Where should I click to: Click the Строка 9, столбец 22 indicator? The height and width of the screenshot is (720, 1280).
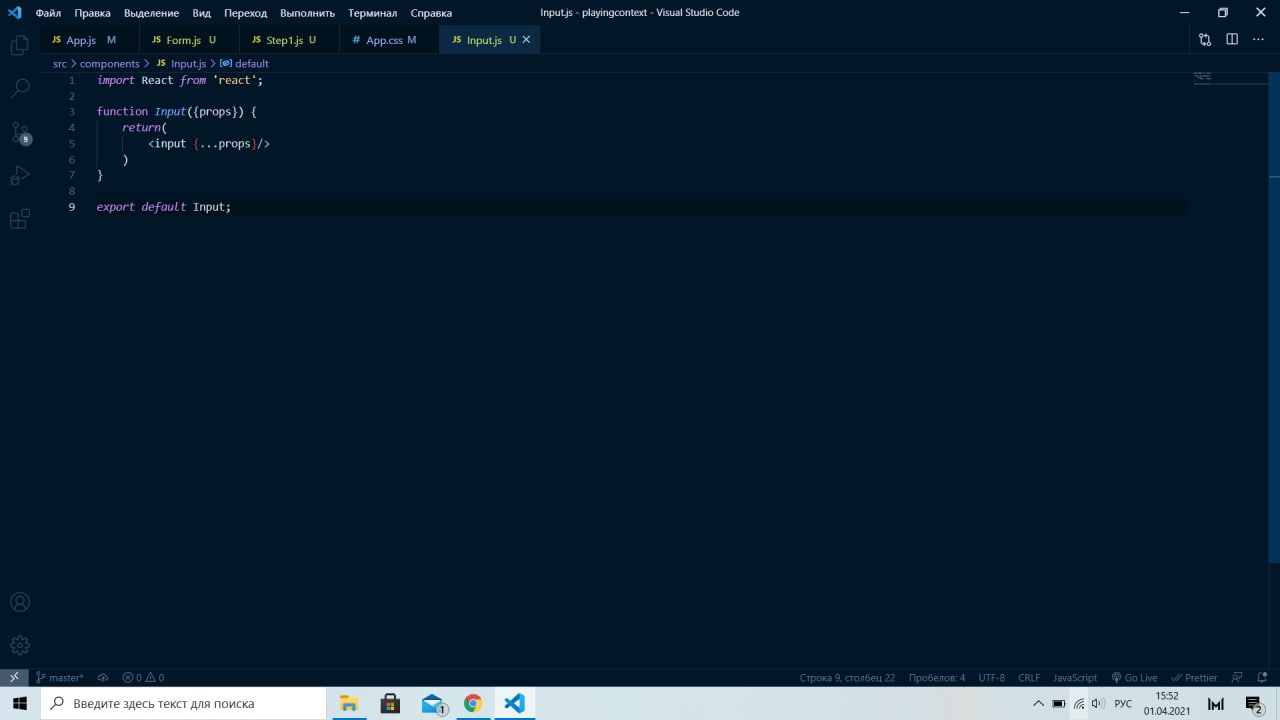(847, 677)
